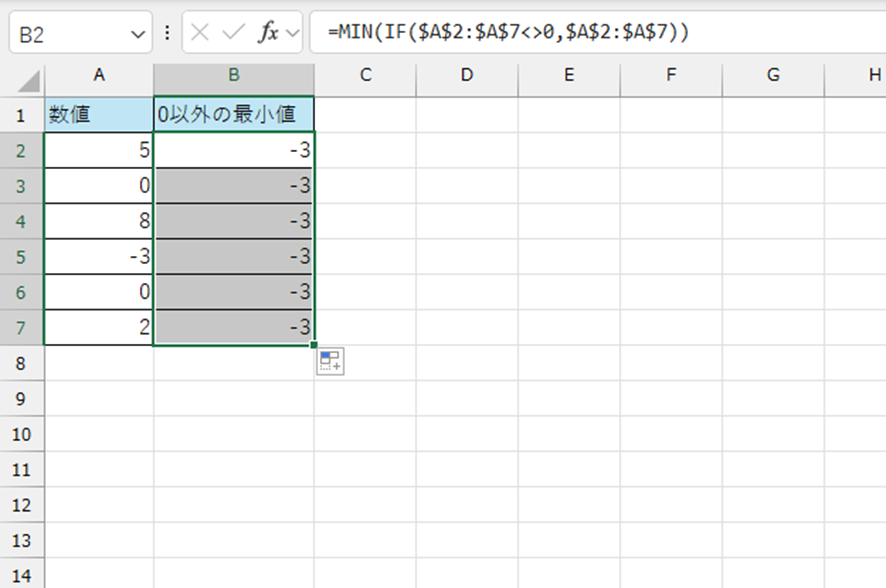Click the Insert Function fx icon
The height and width of the screenshot is (588, 886).
(x=268, y=33)
